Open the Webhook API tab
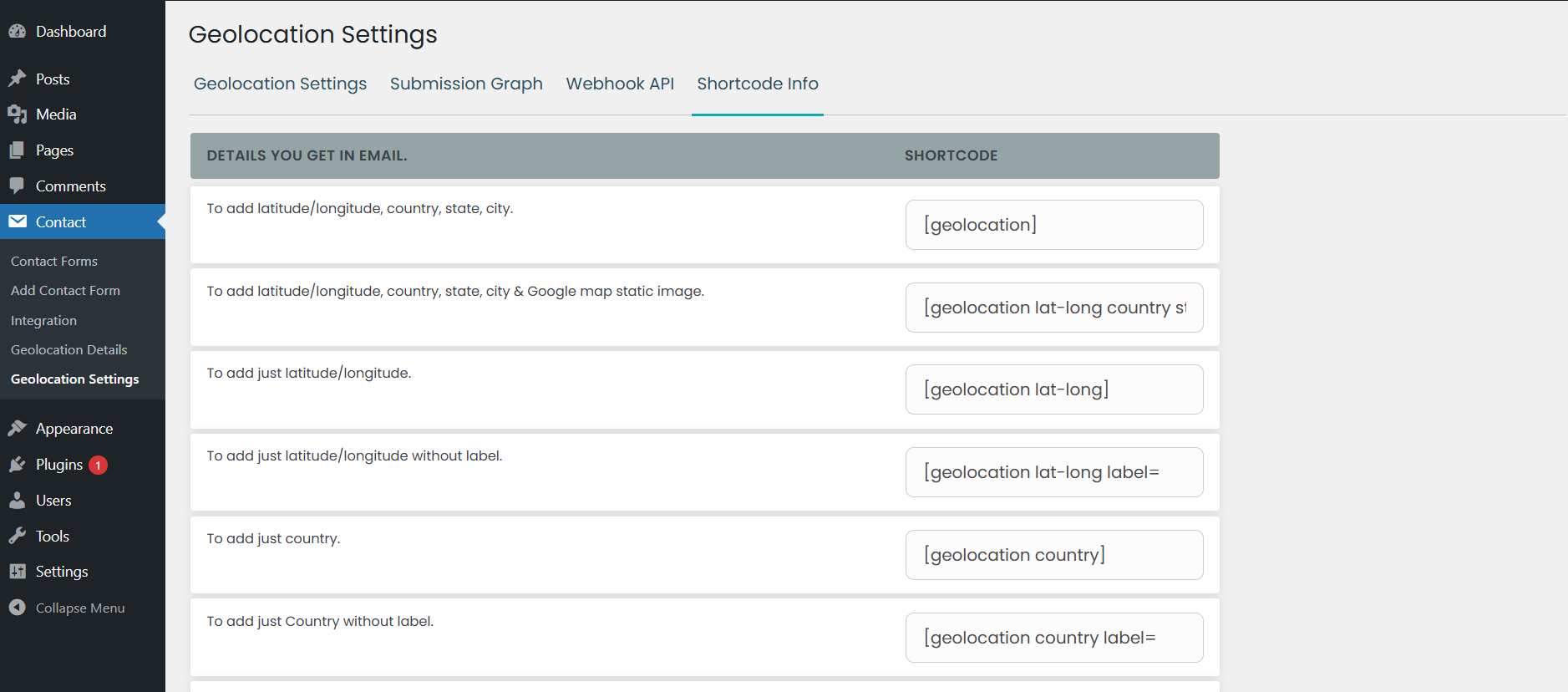 pyautogui.click(x=620, y=84)
